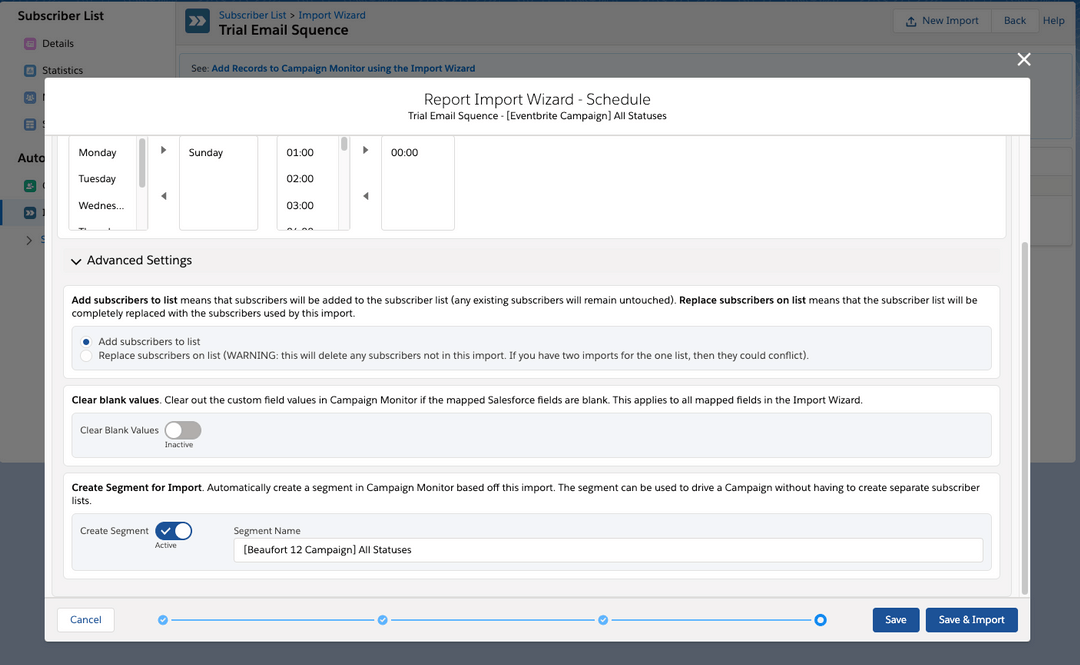The image size is (1080, 665).
Task: Select Monday in the available days list
Action: (98, 153)
